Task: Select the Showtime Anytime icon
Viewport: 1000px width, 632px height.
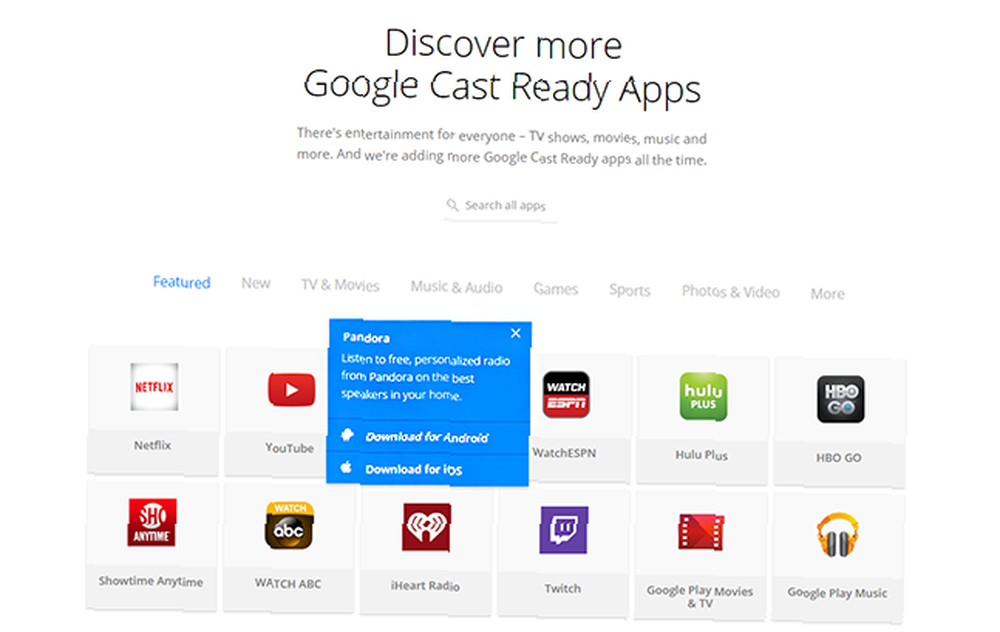Action: click(152, 522)
